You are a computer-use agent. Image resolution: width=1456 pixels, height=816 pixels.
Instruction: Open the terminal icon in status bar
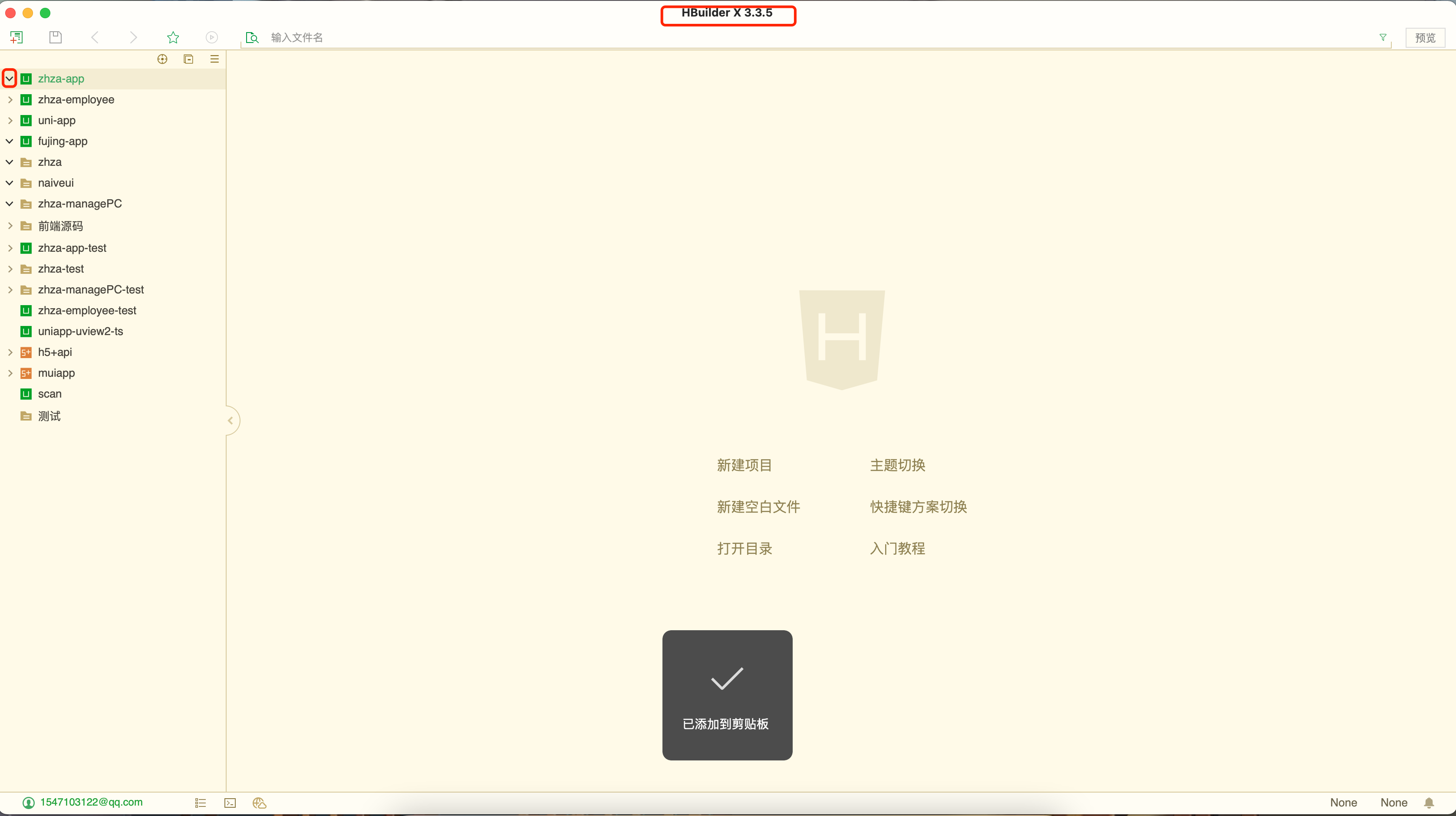(x=230, y=803)
